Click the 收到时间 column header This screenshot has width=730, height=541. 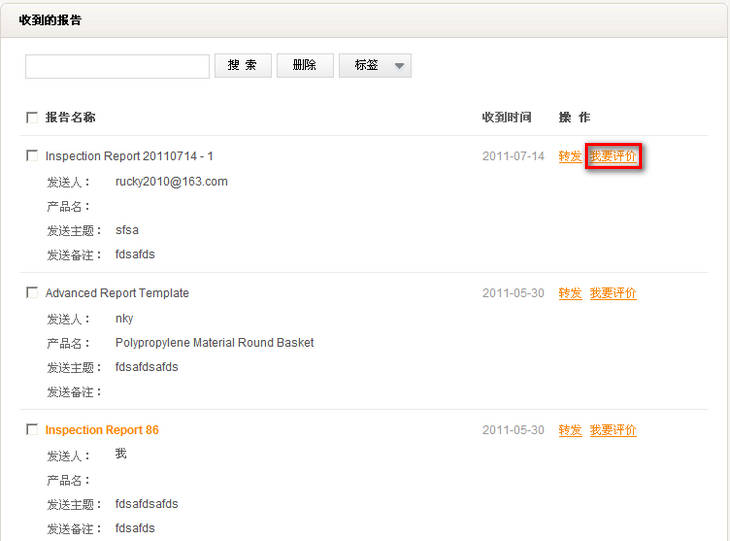point(507,118)
